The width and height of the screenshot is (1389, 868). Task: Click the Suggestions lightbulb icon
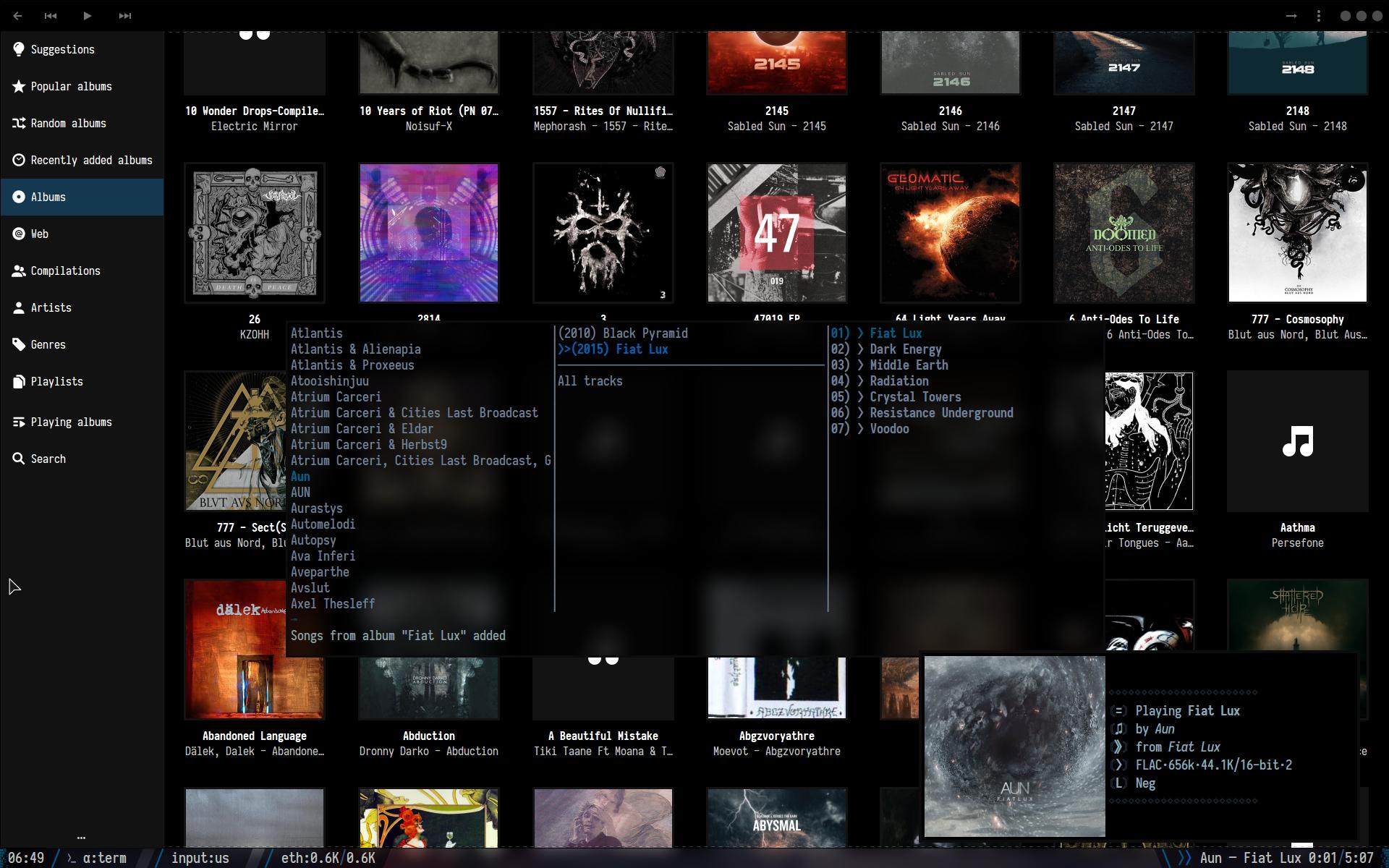point(19,49)
